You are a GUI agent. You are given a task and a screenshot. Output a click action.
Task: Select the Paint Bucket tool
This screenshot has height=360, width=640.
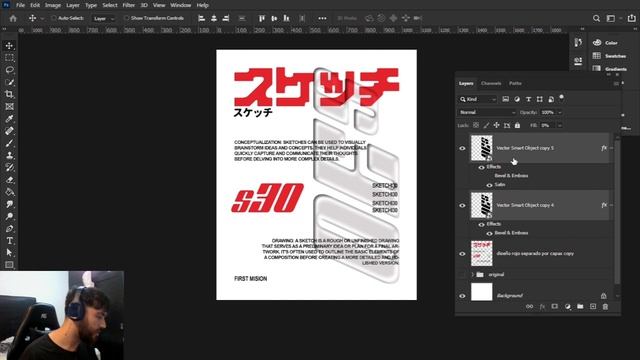(9, 192)
